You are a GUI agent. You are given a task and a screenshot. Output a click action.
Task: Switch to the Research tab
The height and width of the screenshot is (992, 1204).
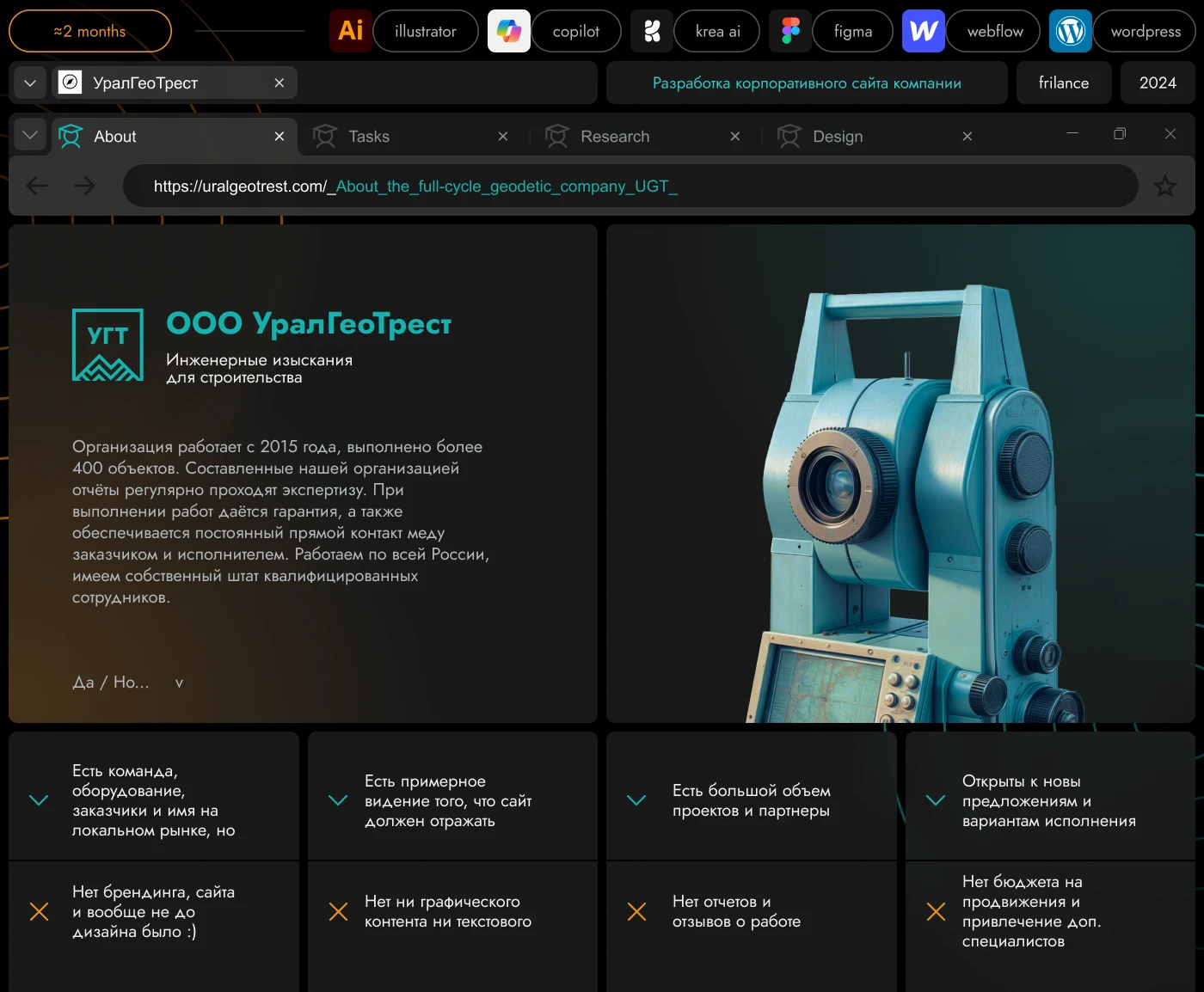[x=616, y=136]
